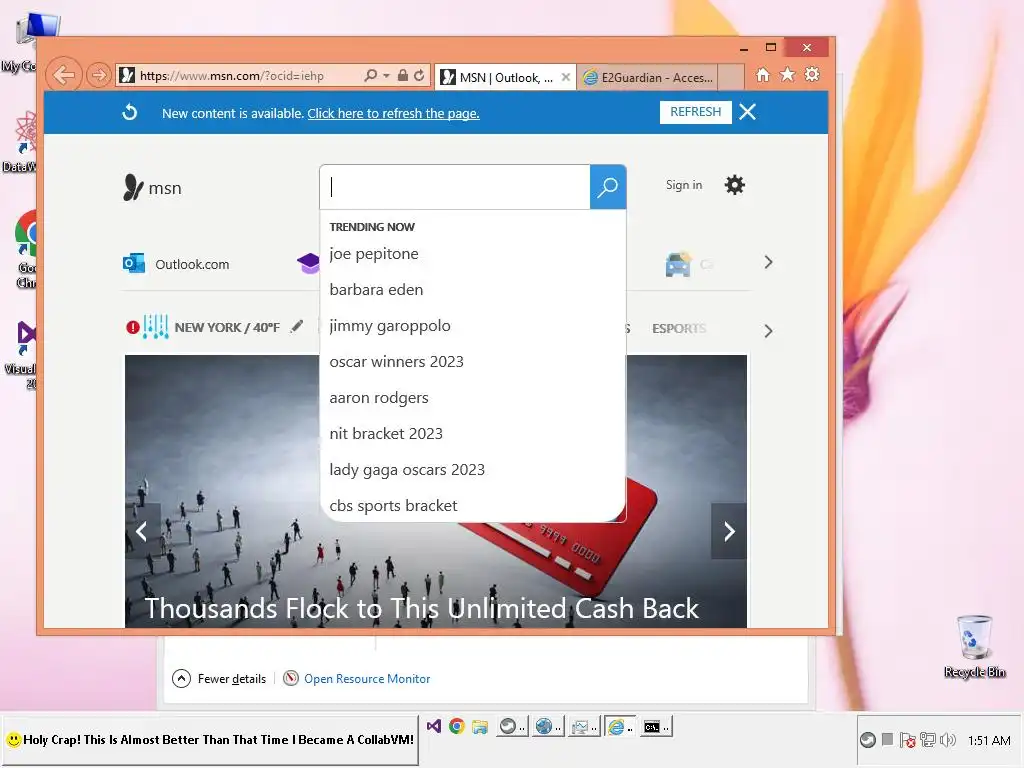1024x768 pixels.
Task: Click the Sign in link
Action: tap(684, 185)
